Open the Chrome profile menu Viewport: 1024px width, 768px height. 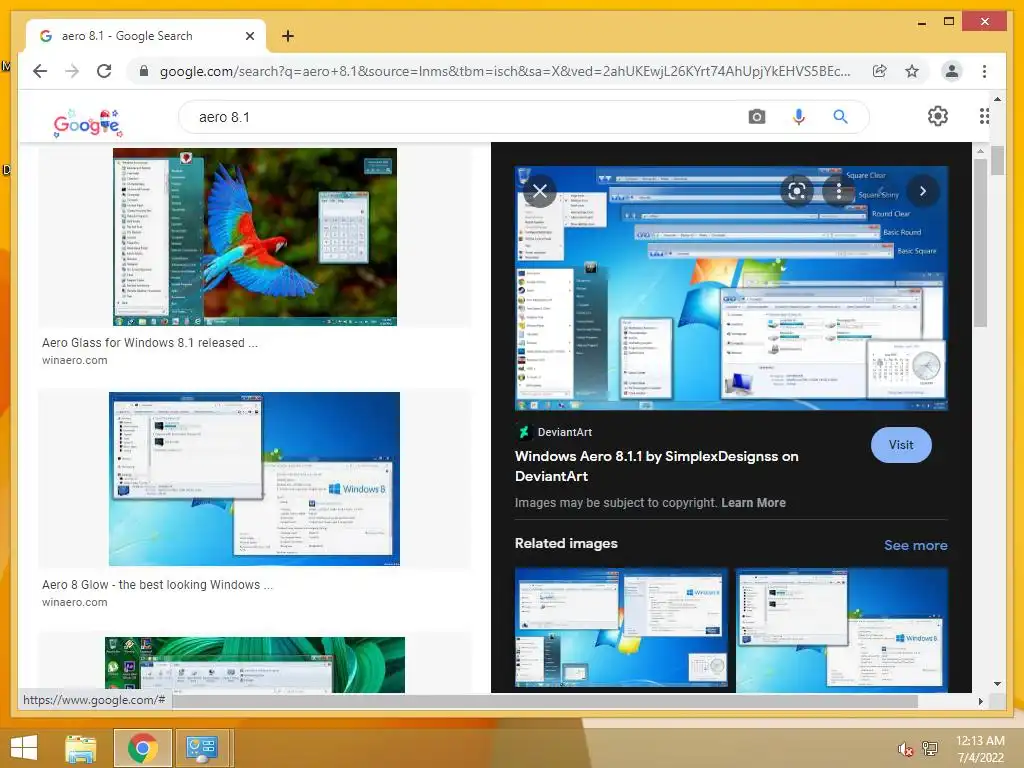click(952, 71)
